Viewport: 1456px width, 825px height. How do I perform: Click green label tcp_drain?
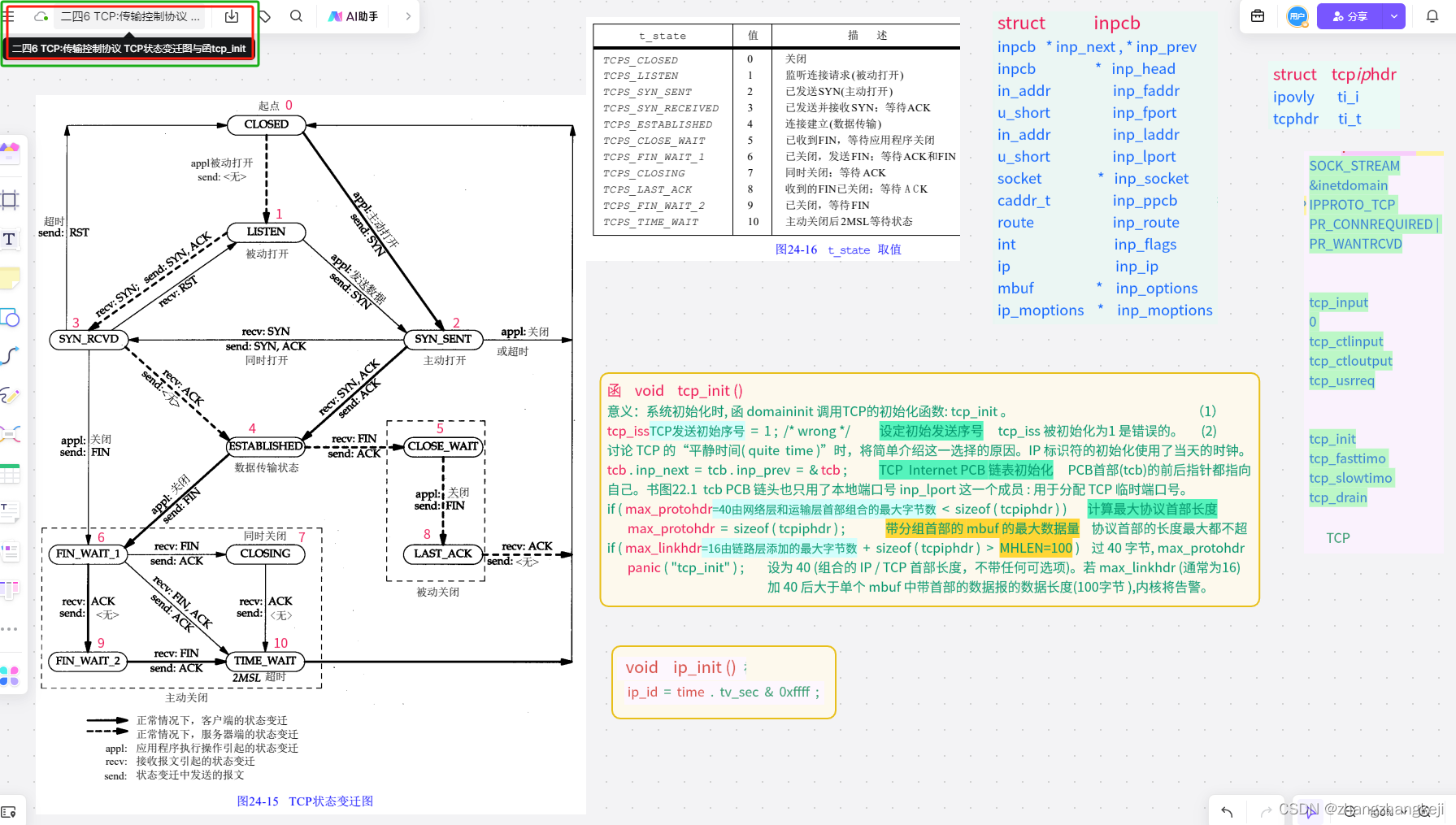click(x=1337, y=497)
